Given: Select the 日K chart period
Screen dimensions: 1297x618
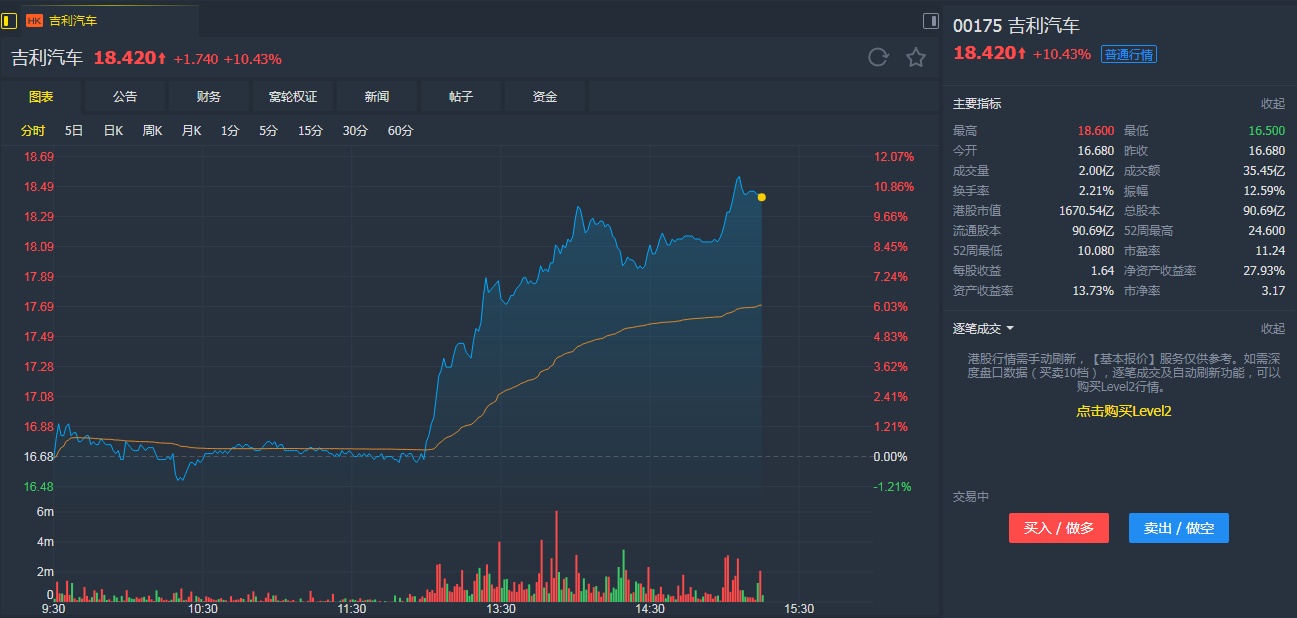Looking at the screenshot, I should (113, 131).
